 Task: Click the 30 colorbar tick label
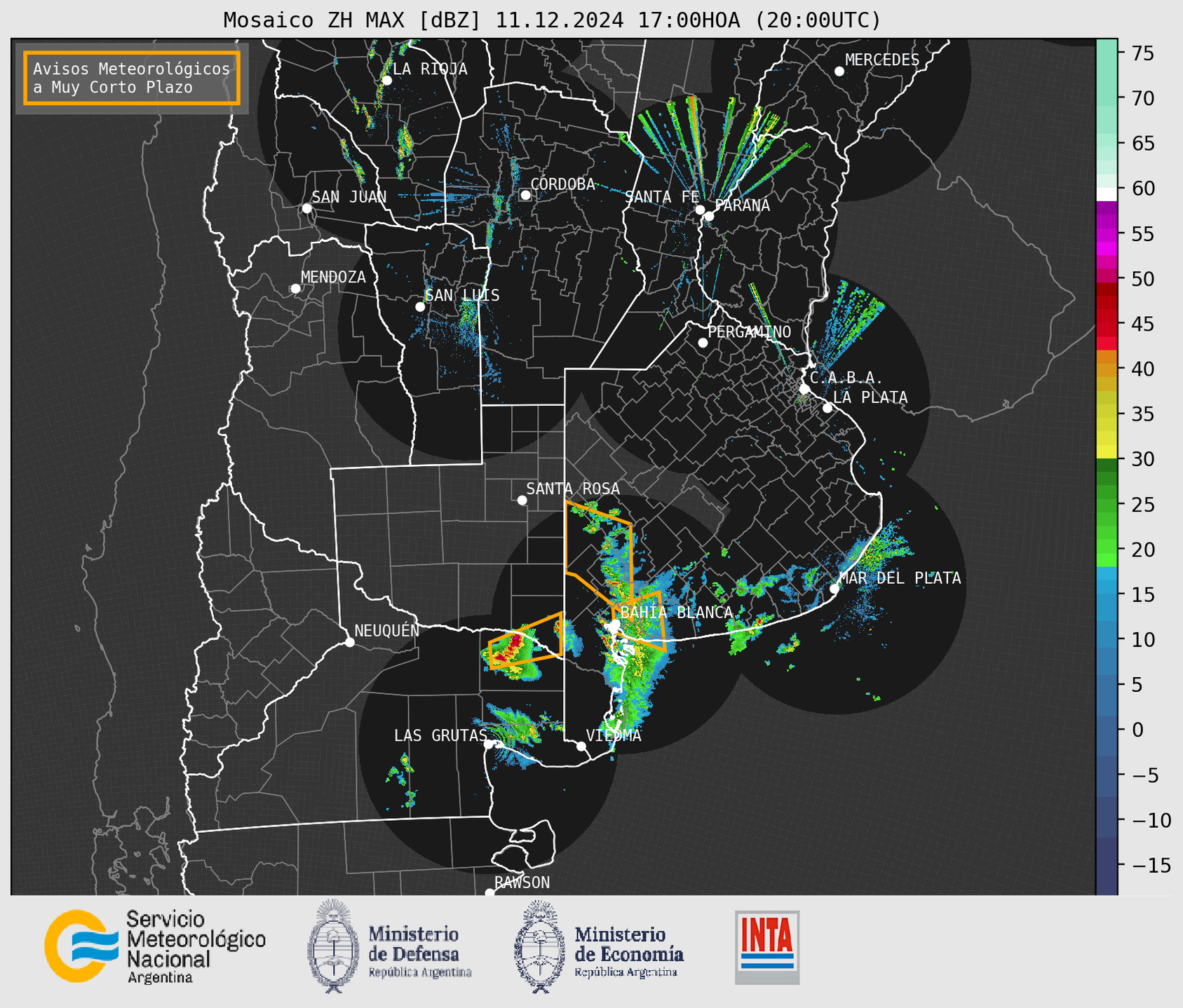(x=1142, y=459)
